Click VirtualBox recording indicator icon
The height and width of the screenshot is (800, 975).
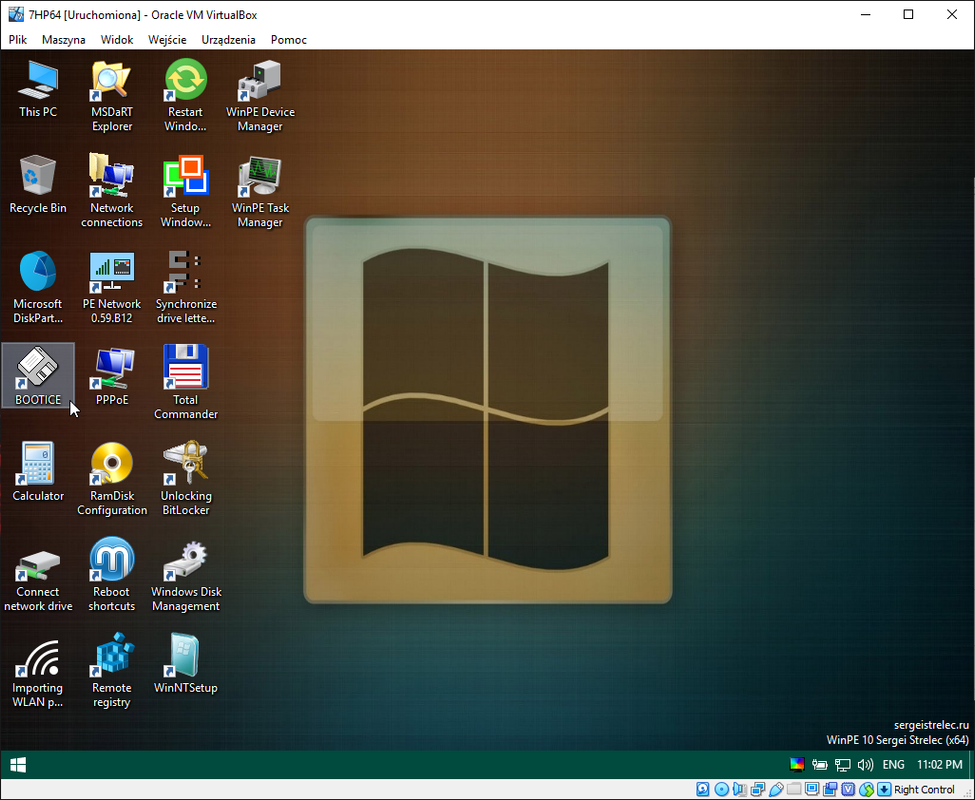pos(829,789)
